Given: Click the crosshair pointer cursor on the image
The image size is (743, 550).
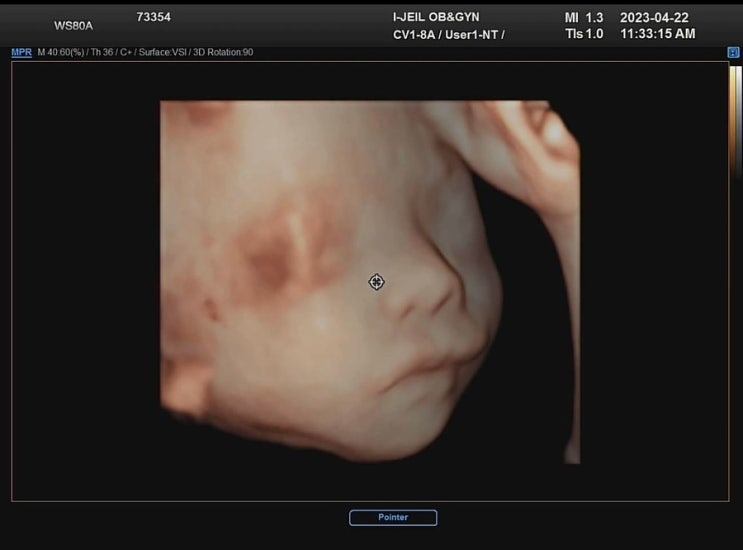Looking at the screenshot, I should 376,282.
